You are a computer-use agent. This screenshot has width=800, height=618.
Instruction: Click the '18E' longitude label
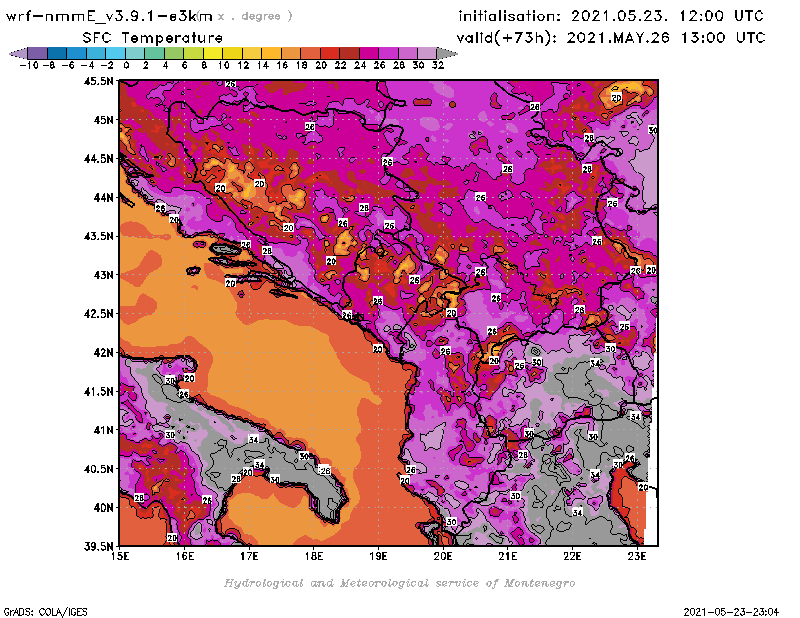(x=314, y=556)
